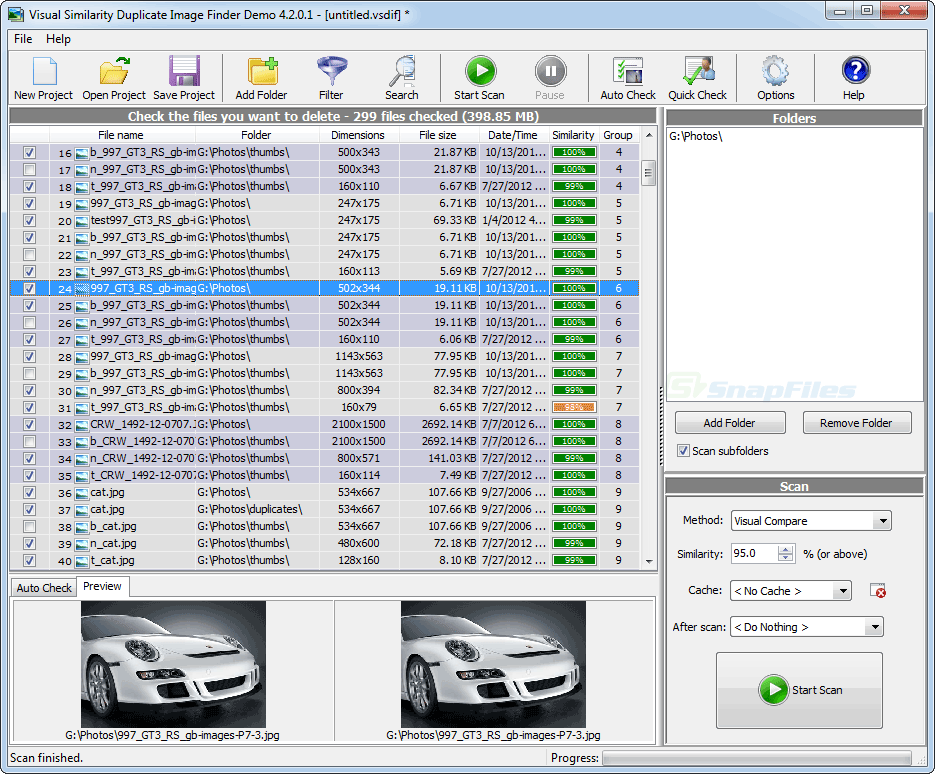The height and width of the screenshot is (774, 935).
Task: Click file icon in row 20 test997
Action: 82,221
